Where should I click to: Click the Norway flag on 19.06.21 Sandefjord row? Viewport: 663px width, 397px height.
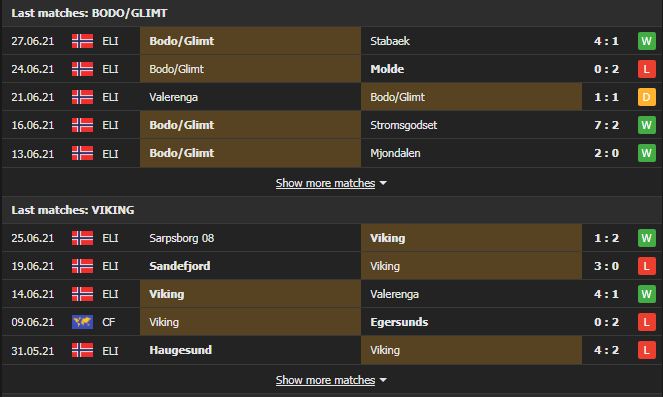coord(82,266)
